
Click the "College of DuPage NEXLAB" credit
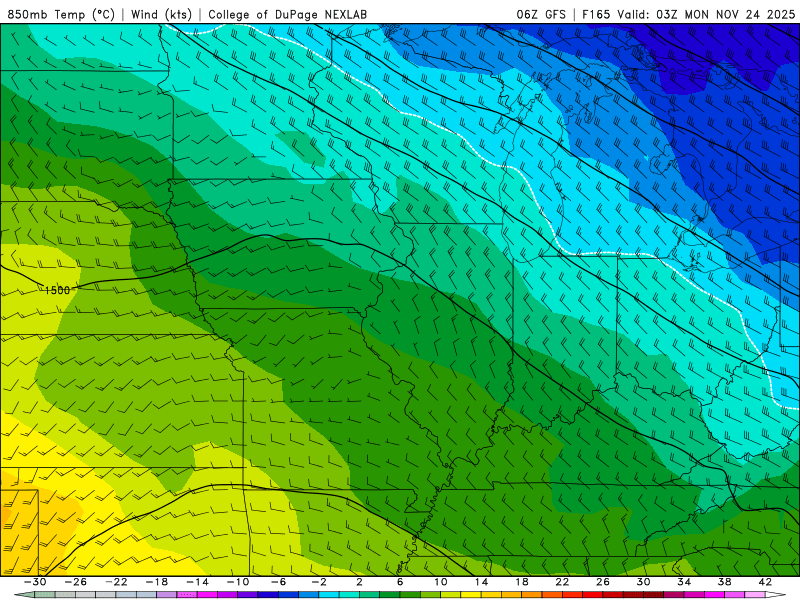coord(287,14)
